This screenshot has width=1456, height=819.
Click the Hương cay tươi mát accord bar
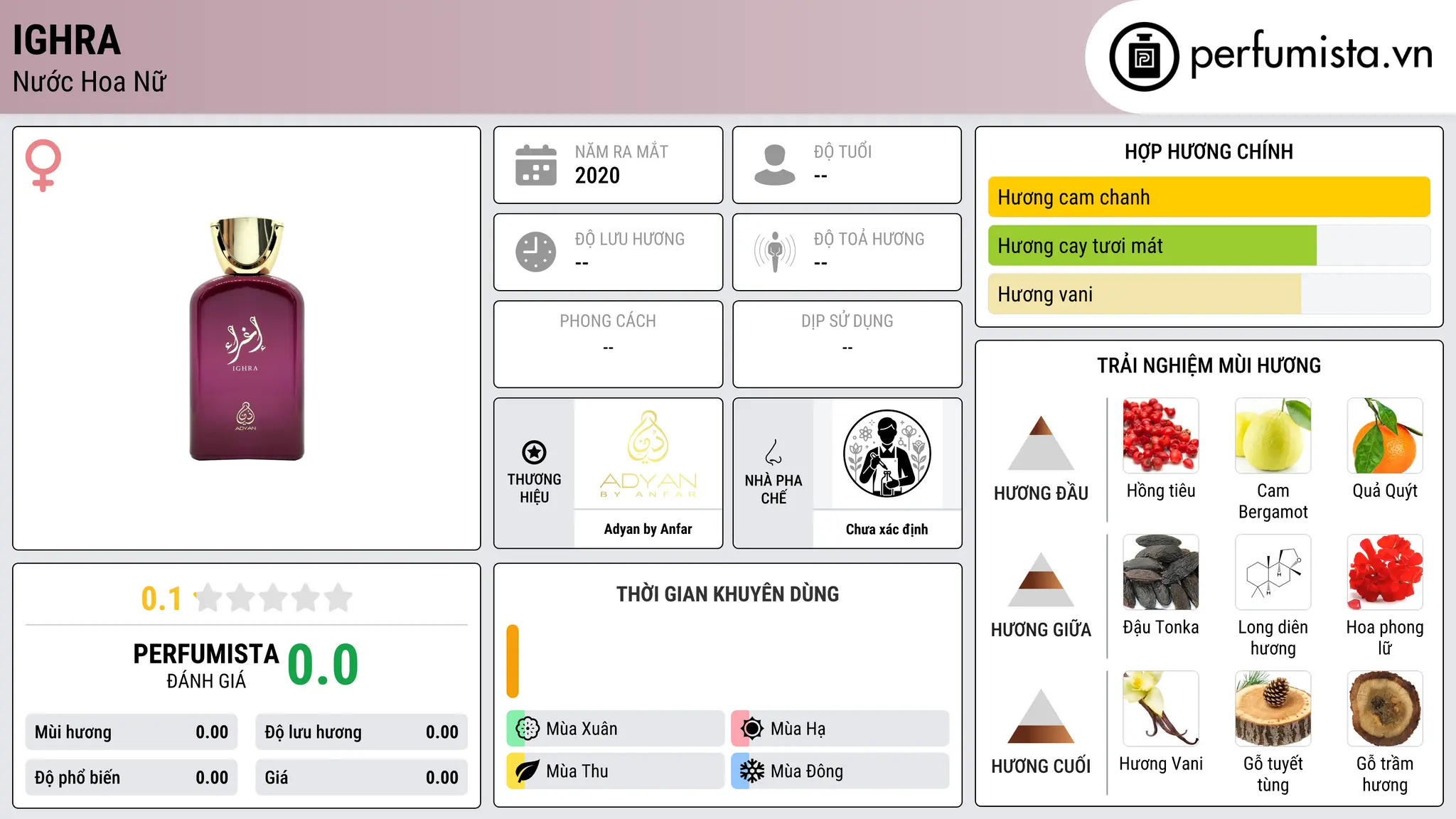click(x=1209, y=245)
